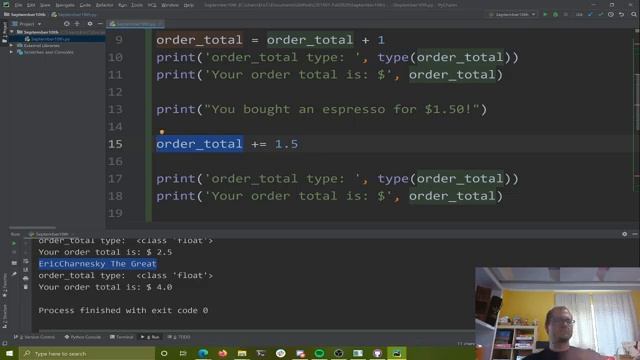640x360 pixels.
Task: Open the Window menu
Action: tap(169, 5)
